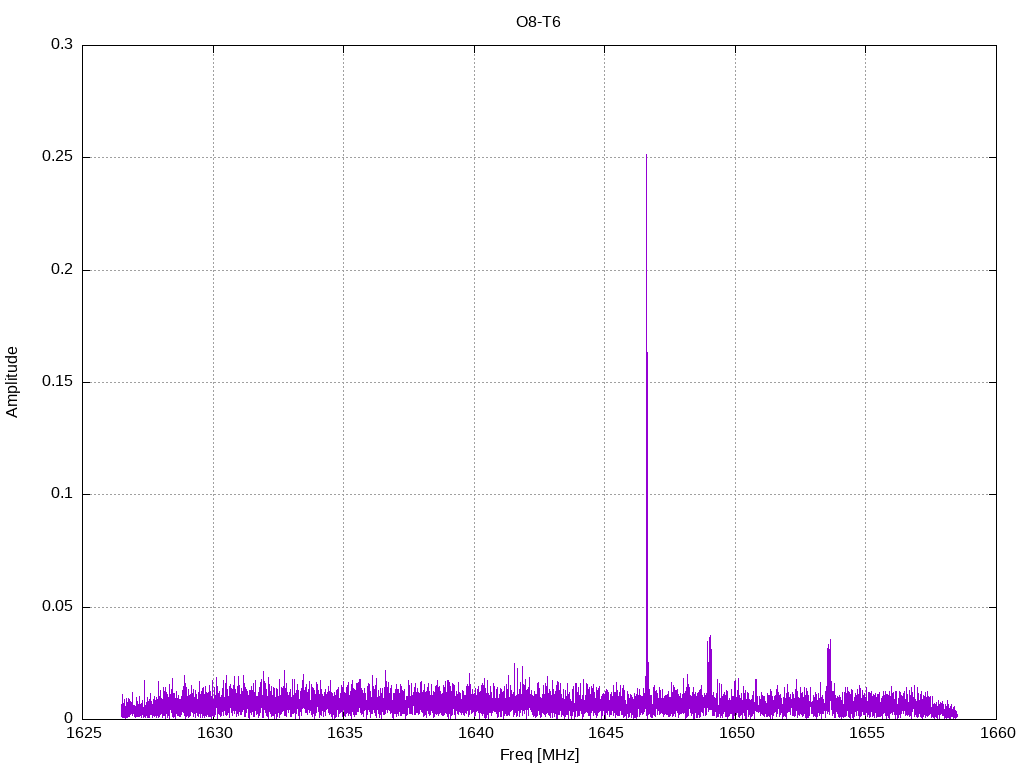The height and width of the screenshot is (768, 1024).
Task: Click the 1630 frequency tick label
Action: pos(214,733)
